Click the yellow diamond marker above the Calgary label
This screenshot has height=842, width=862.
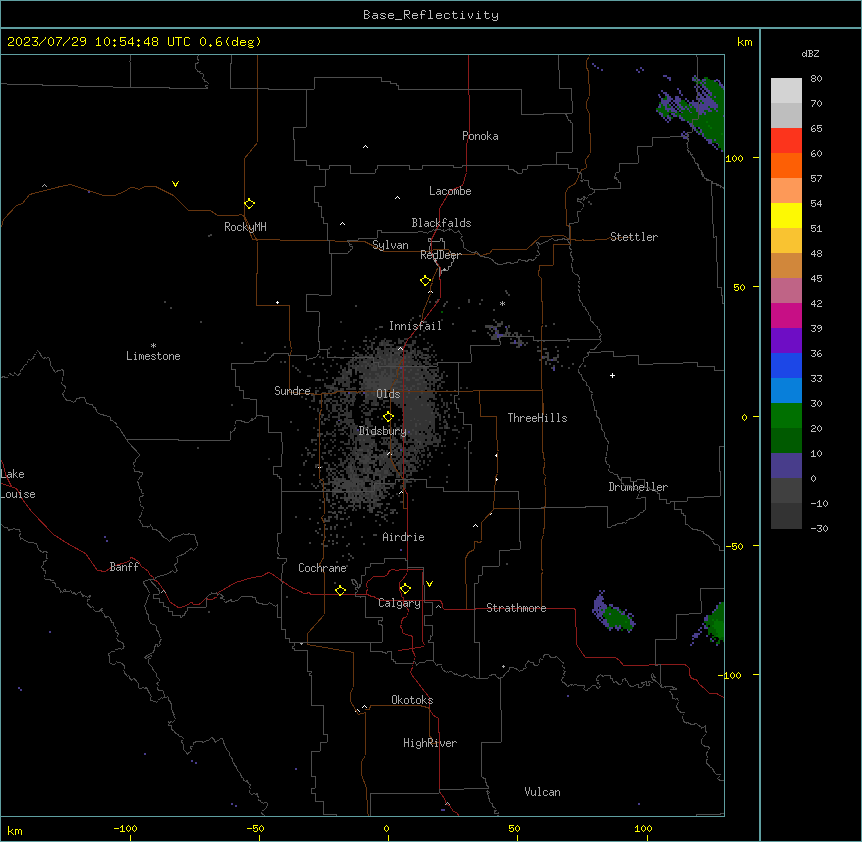coord(406,589)
